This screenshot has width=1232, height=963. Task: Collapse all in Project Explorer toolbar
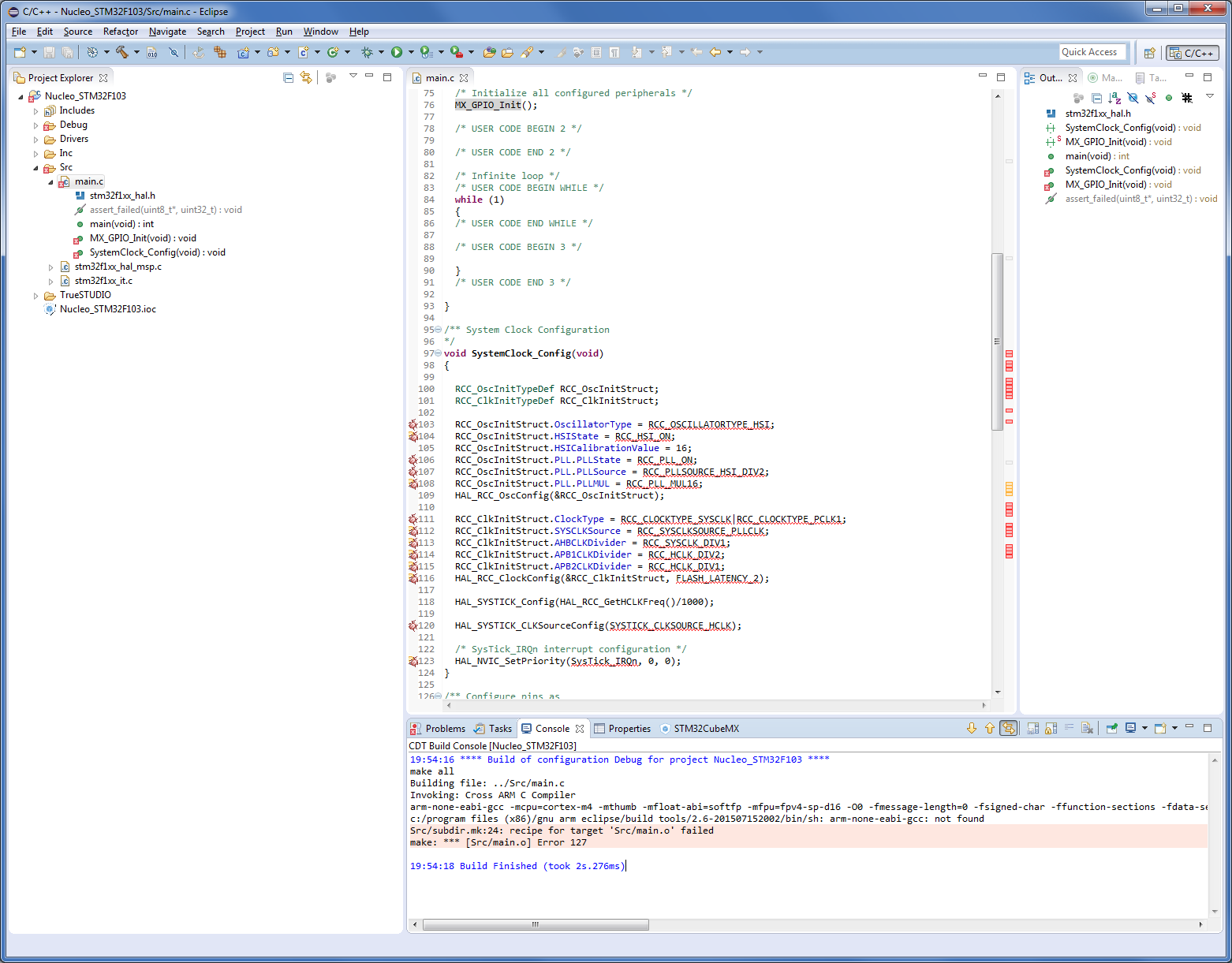(x=288, y=77)
